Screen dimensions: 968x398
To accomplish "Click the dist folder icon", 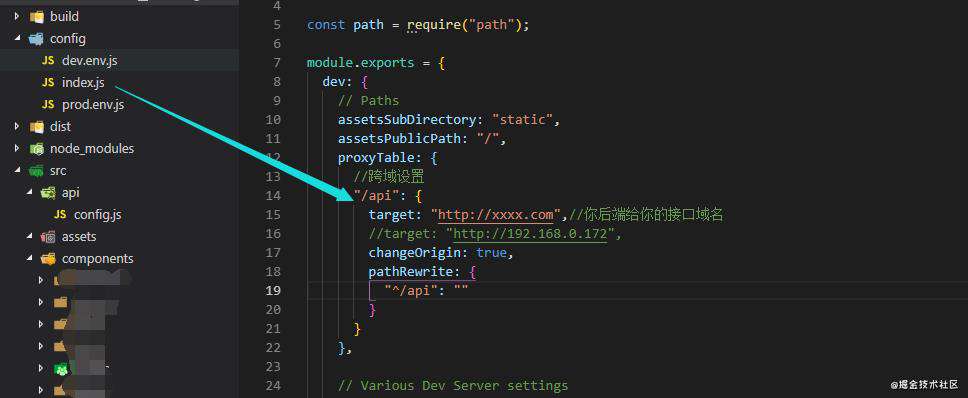I will click(x=36, y=126).
